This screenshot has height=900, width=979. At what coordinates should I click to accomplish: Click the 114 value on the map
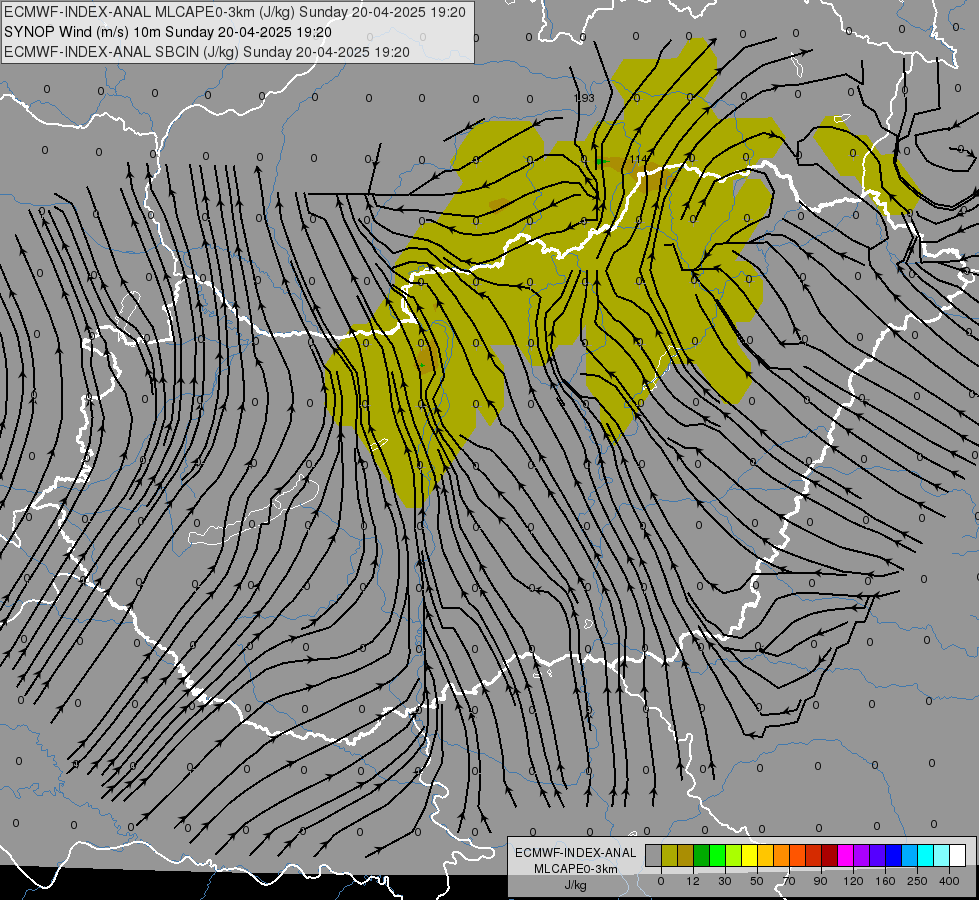(x=638, y=159)
